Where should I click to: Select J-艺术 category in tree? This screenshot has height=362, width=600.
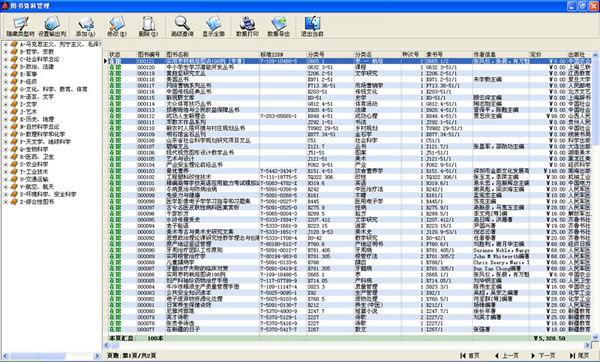click(x=28, y=112)
